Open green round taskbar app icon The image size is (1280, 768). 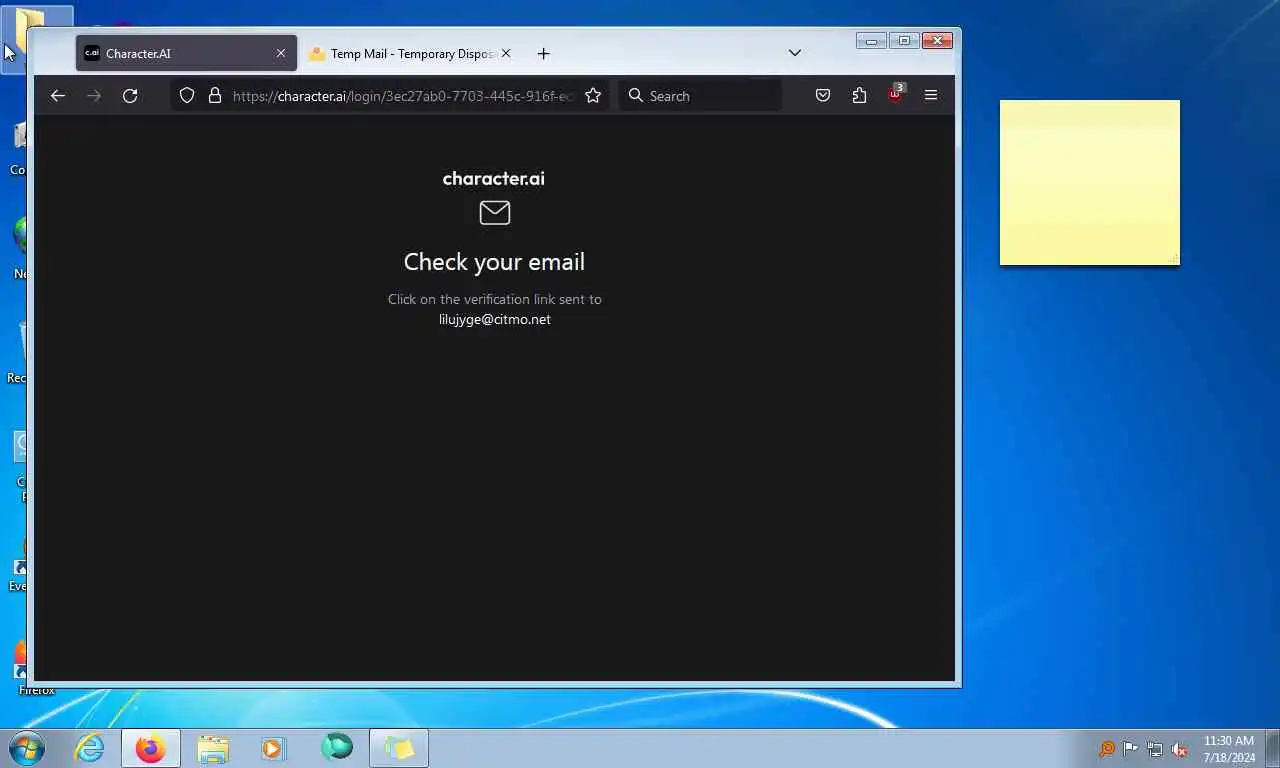pos(337,747)
